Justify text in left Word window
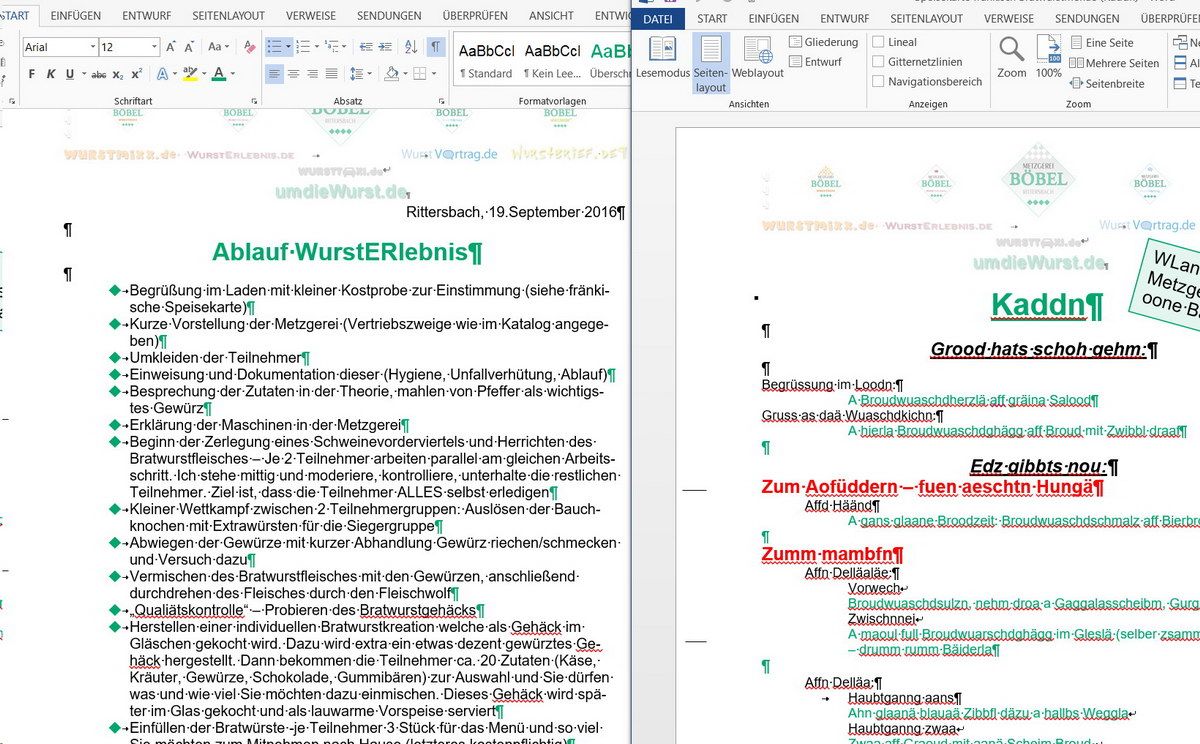Image resolution: width=1200 pixels, height=744 pixels. tap(332, 74)
